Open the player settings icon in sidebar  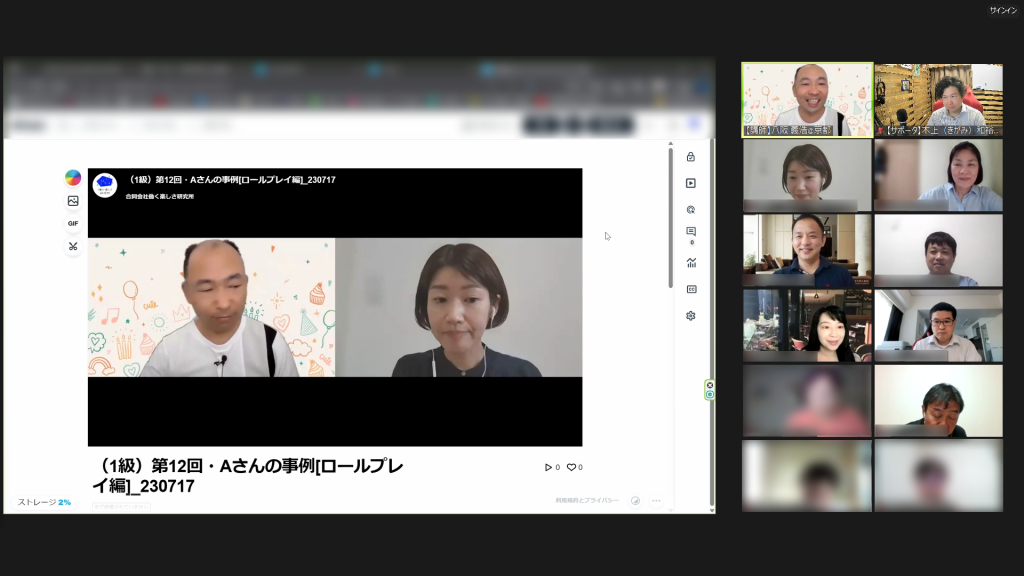[x=690, y=183]
